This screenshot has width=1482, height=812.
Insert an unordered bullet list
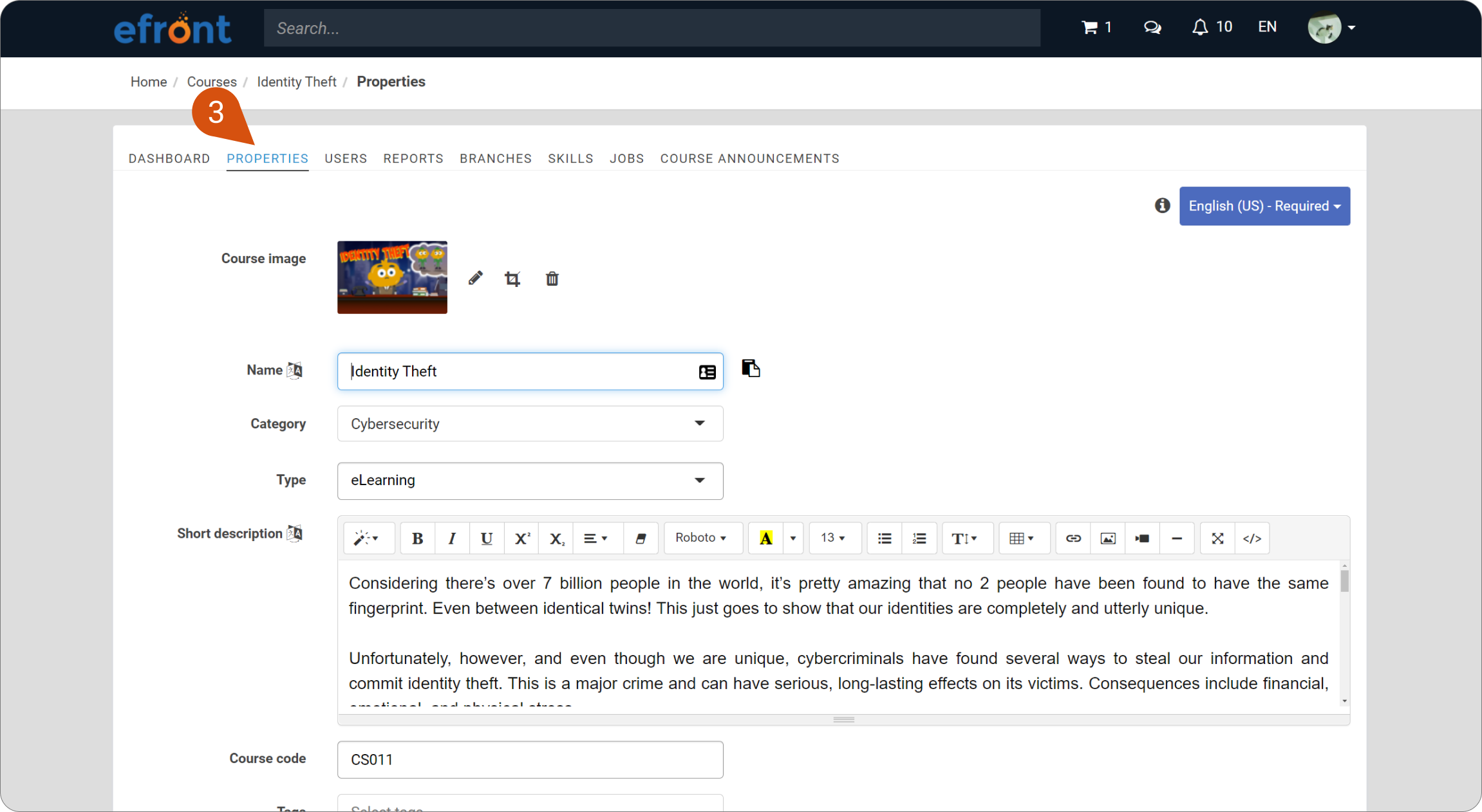coord(885,539)
